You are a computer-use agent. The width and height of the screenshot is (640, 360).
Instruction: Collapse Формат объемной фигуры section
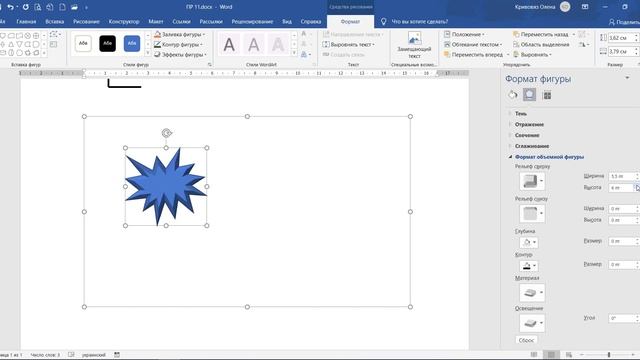click(549, 157)
